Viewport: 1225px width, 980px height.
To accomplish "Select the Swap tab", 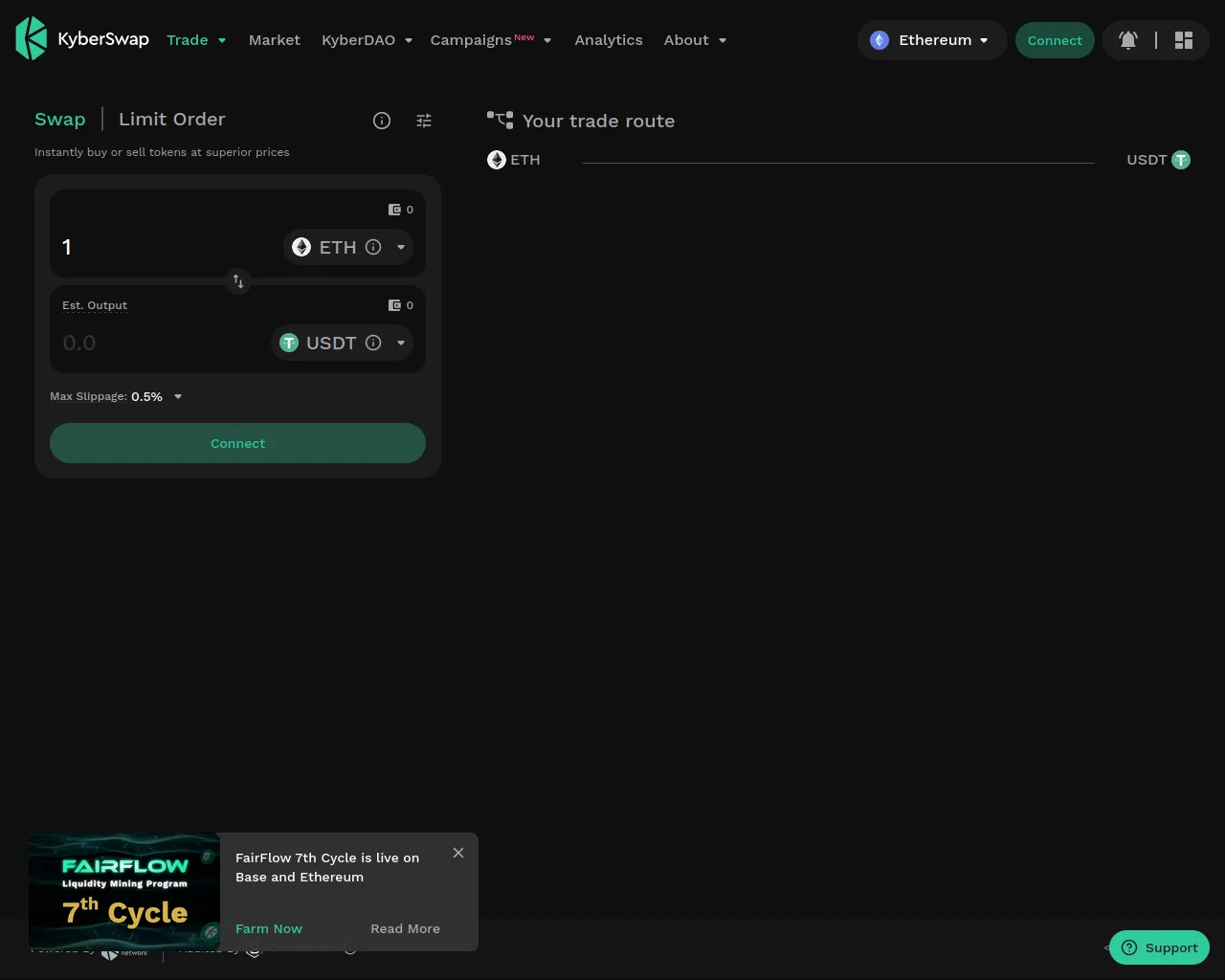I will pyautogui.click(x=60, y=120).
